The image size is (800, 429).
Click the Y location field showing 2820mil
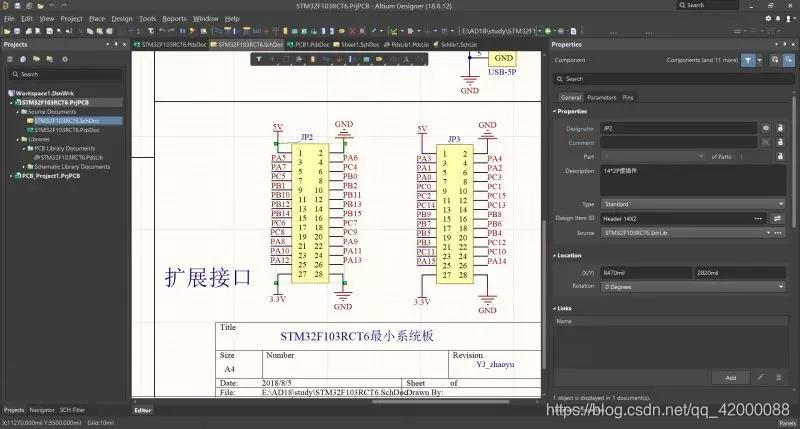(x=740, y=273)
